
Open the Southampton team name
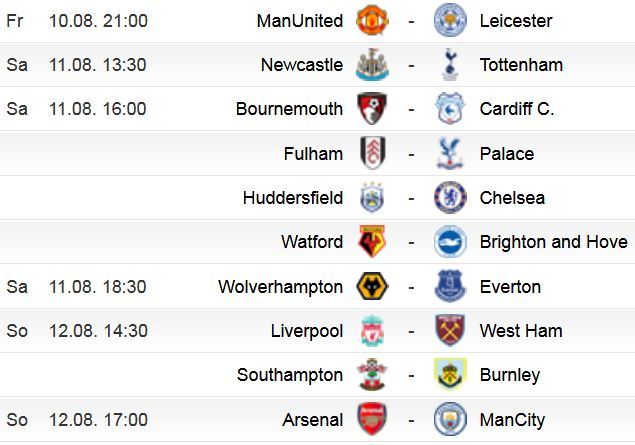[x=290, y=375]
